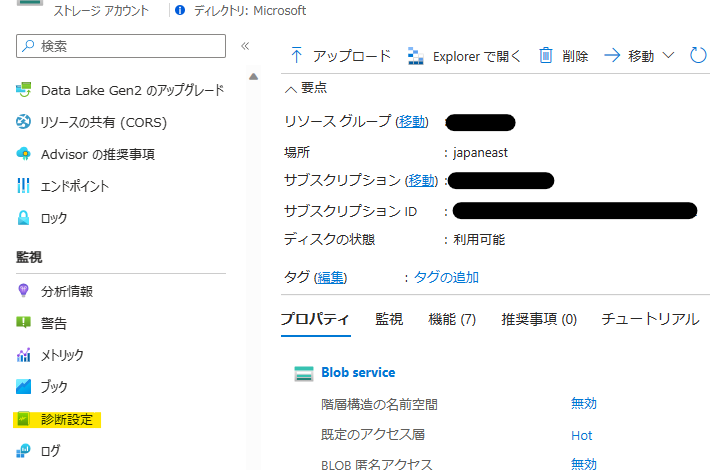The width and height of the screenshot is (710, 470).
Task: Click the 監視 section header in sidebar
Action: pyautogui.click(x=29, y=257)
